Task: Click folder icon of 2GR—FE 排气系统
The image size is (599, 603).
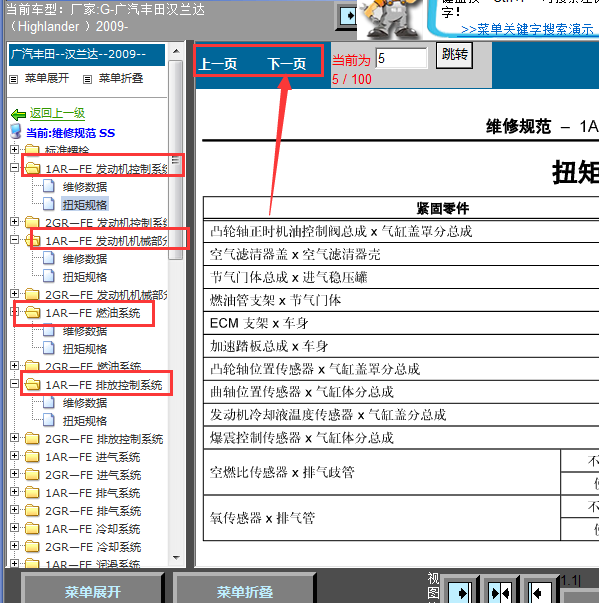Action: point(32,510)
